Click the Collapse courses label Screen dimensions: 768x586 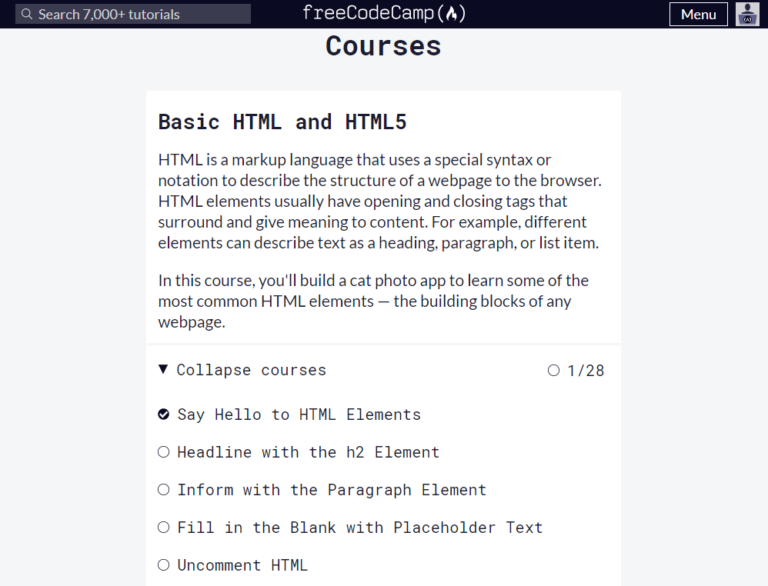(251, 370)
